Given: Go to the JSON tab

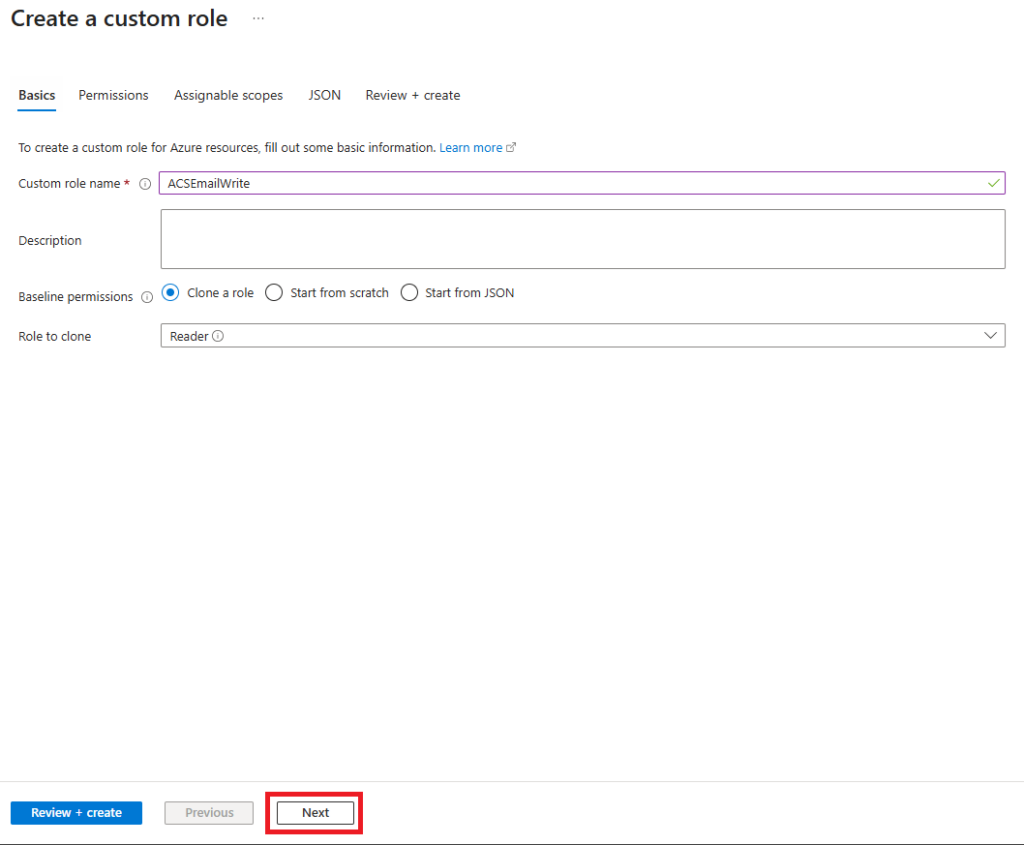Looking at the screenshot, I should 324,95.
